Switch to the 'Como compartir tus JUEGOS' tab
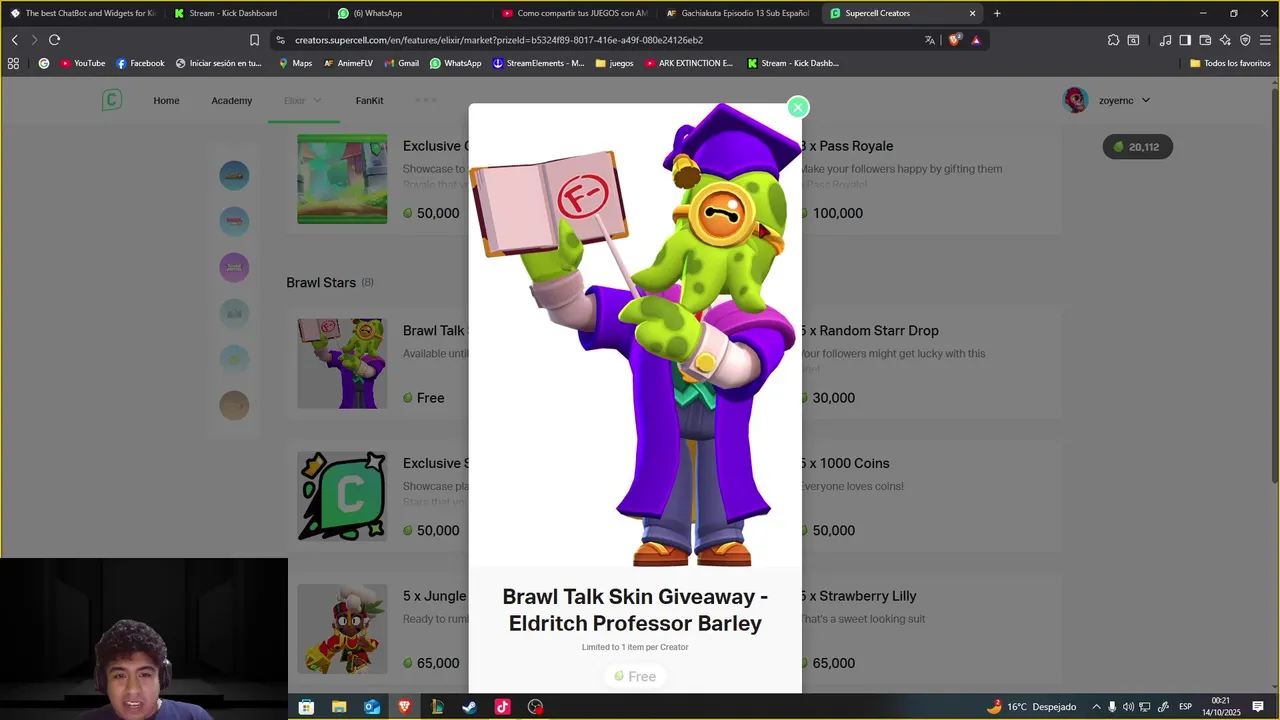Image resolution: width=1280 pixels, height=720 pixels. (575, 13)
